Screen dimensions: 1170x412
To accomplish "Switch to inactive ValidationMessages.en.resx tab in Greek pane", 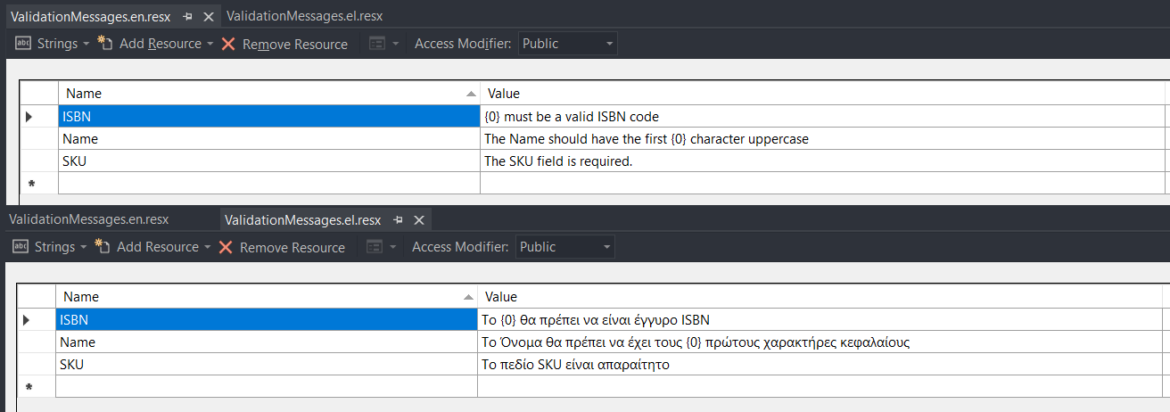I will pos(89,220).
